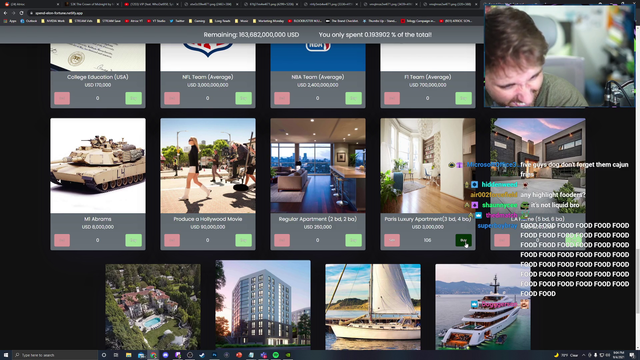Open the Marketing Monday bookmarks folder
640x360 pixels.
point(268,21)
